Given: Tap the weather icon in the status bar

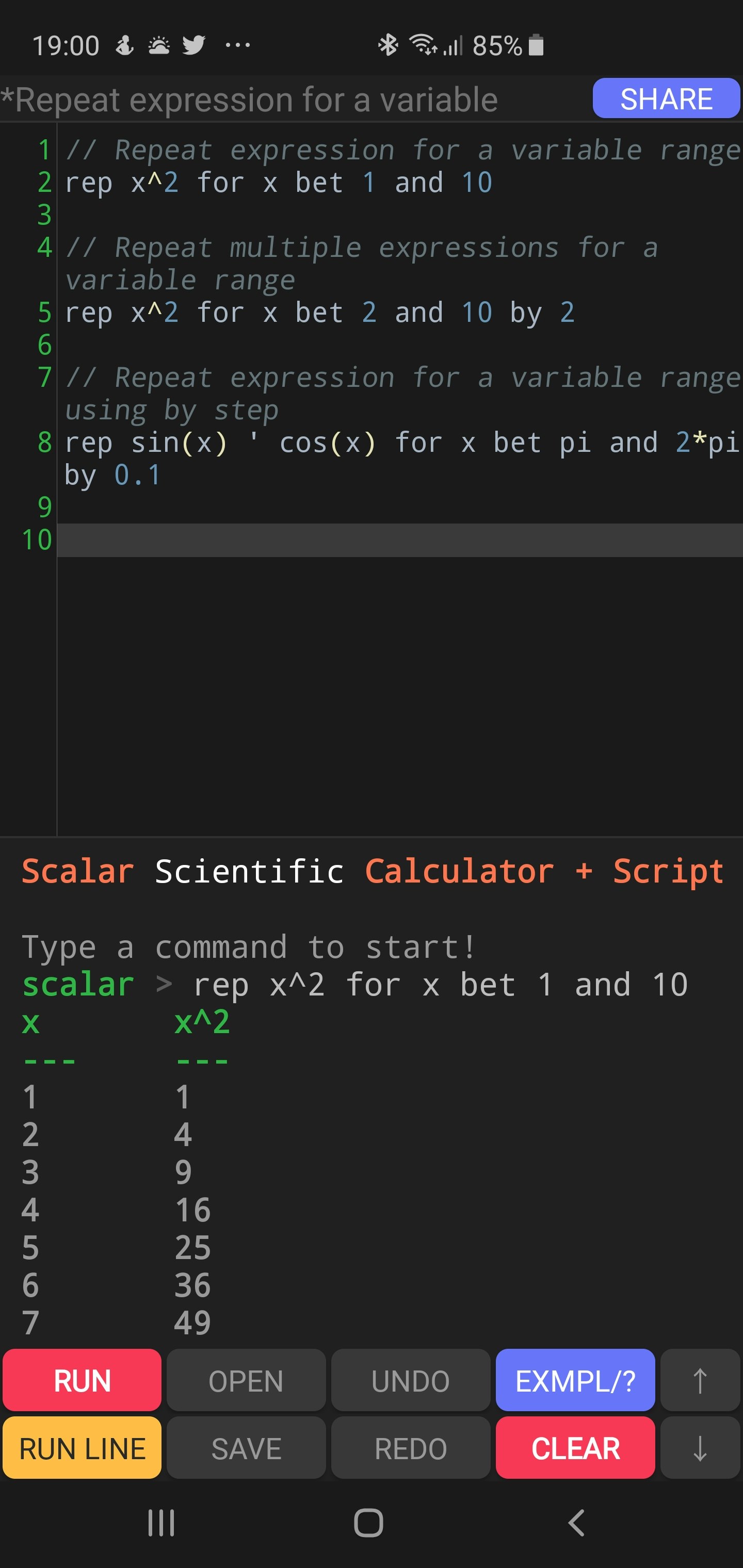Looking at the screenshot, I should tap(158, 44).
